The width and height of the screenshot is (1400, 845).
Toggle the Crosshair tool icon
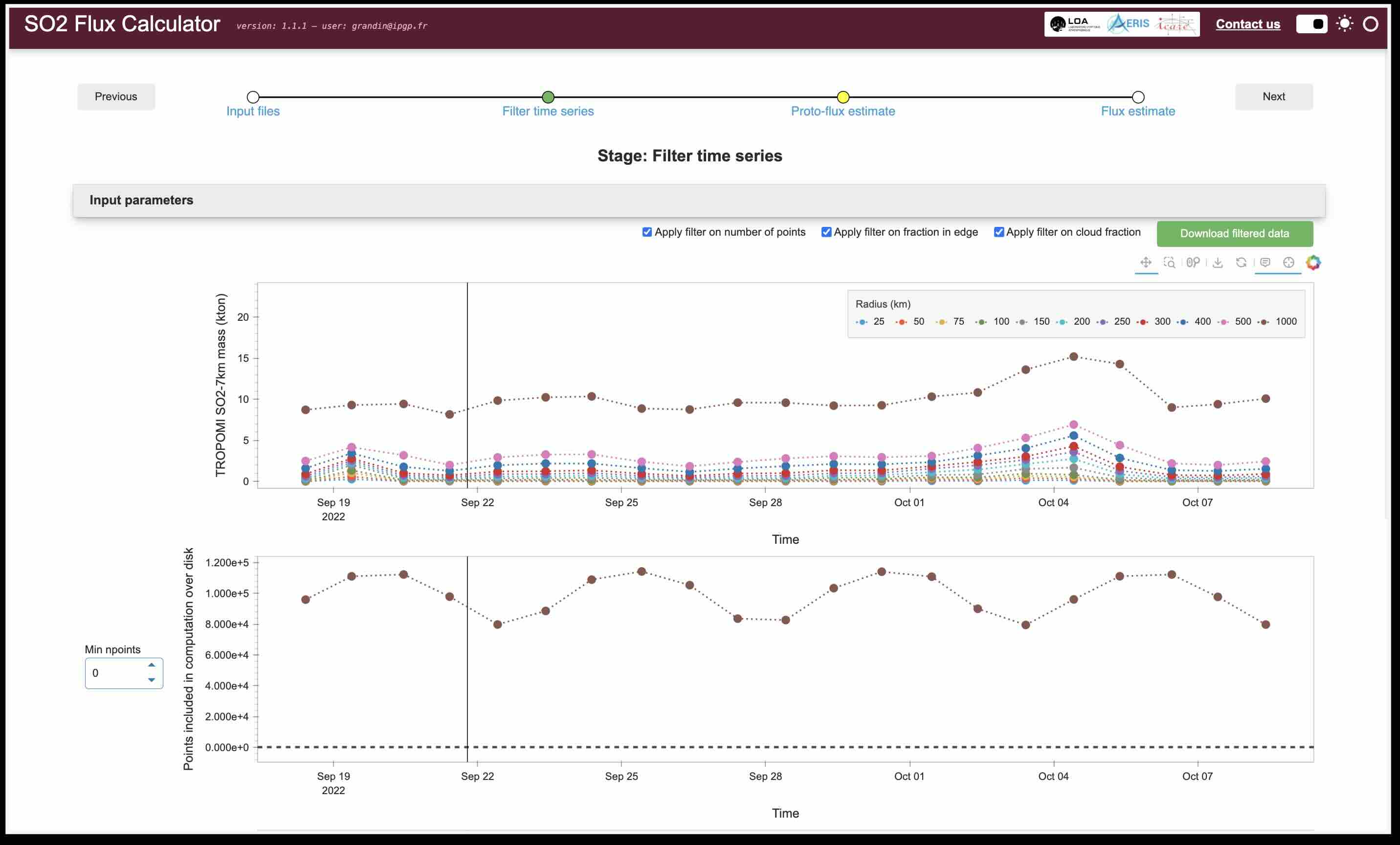pos(1289,263)
